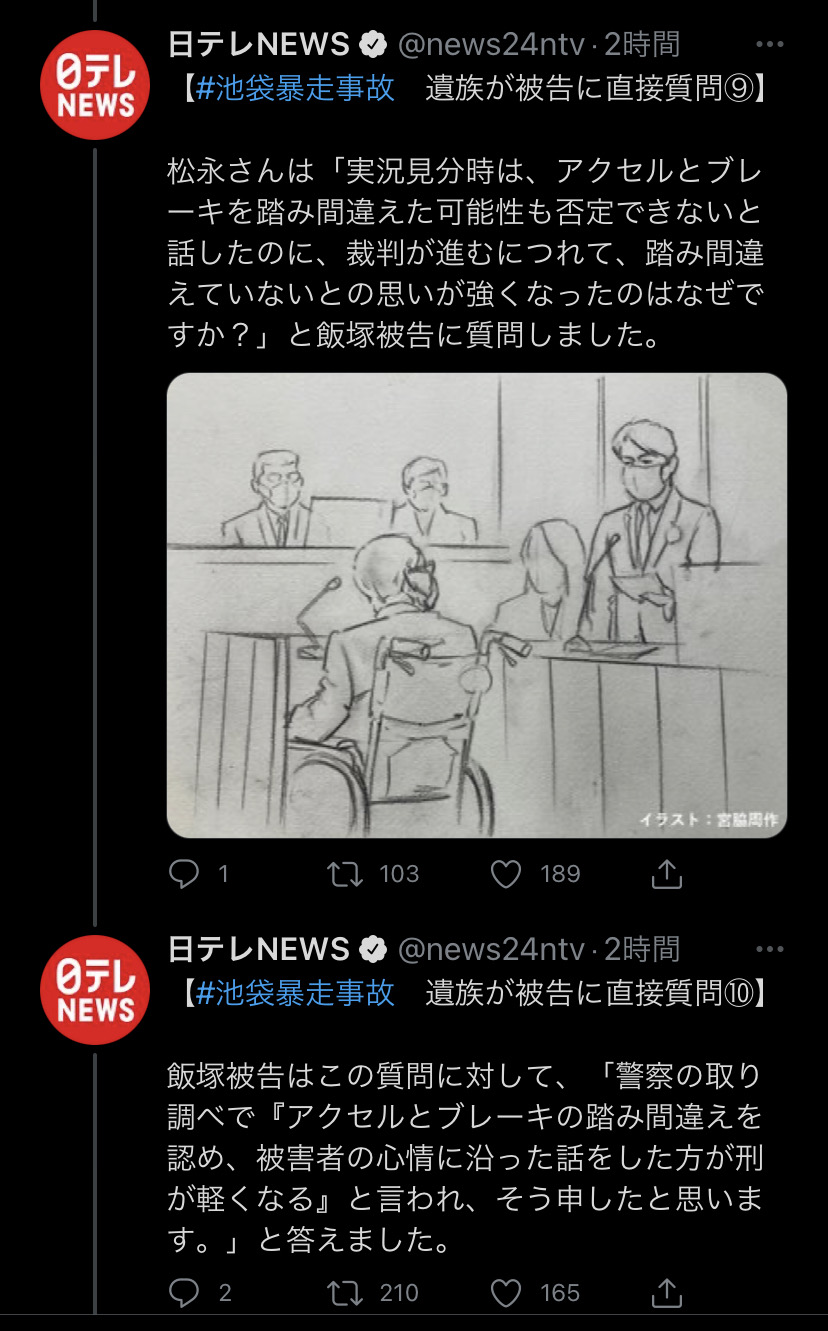Retweet the second tweet showing 210 retweets
Image resolution: width=828 pixels, height=1331 pixels.
click(346, 1293)
